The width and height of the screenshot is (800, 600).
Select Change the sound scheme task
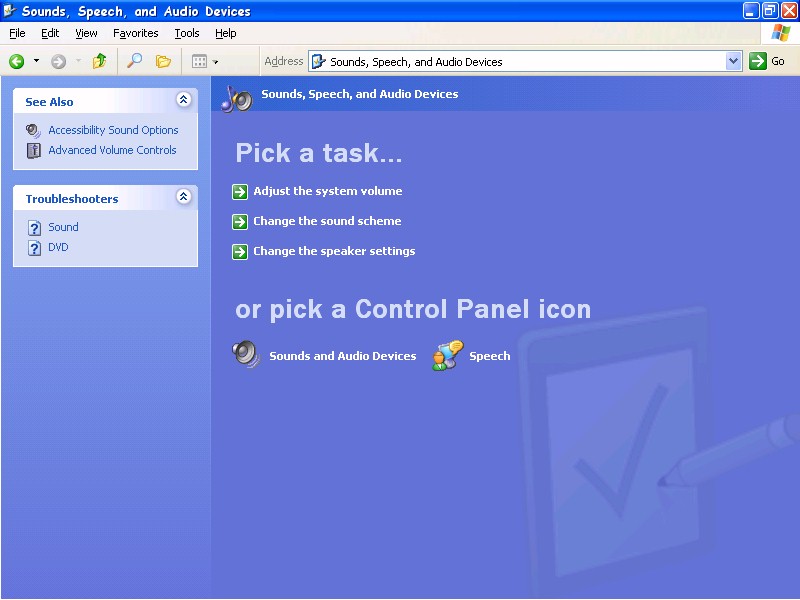[327, 221]
